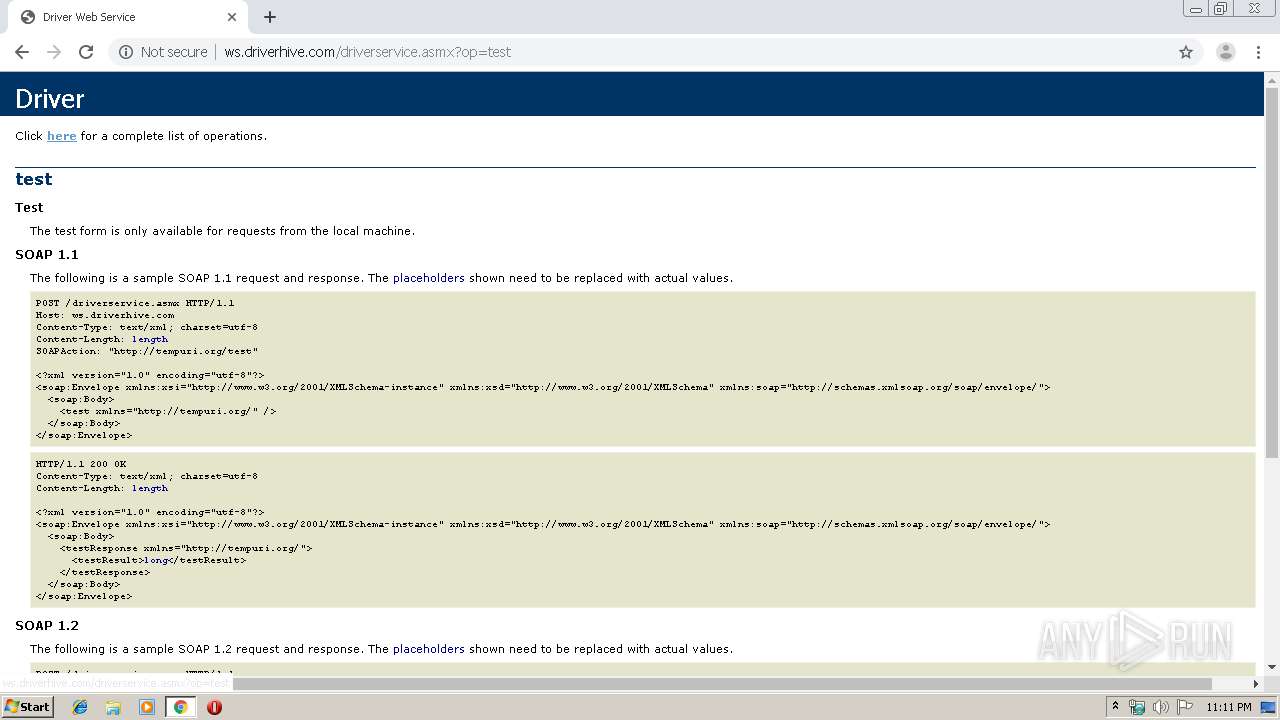Click the horizontal scrollbar right arrow

tap(1257, 683)
